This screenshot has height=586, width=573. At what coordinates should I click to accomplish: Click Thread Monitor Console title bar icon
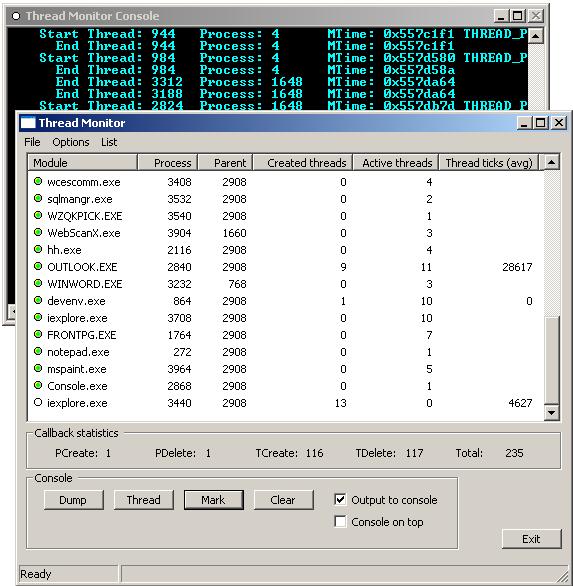click(16, 16)
